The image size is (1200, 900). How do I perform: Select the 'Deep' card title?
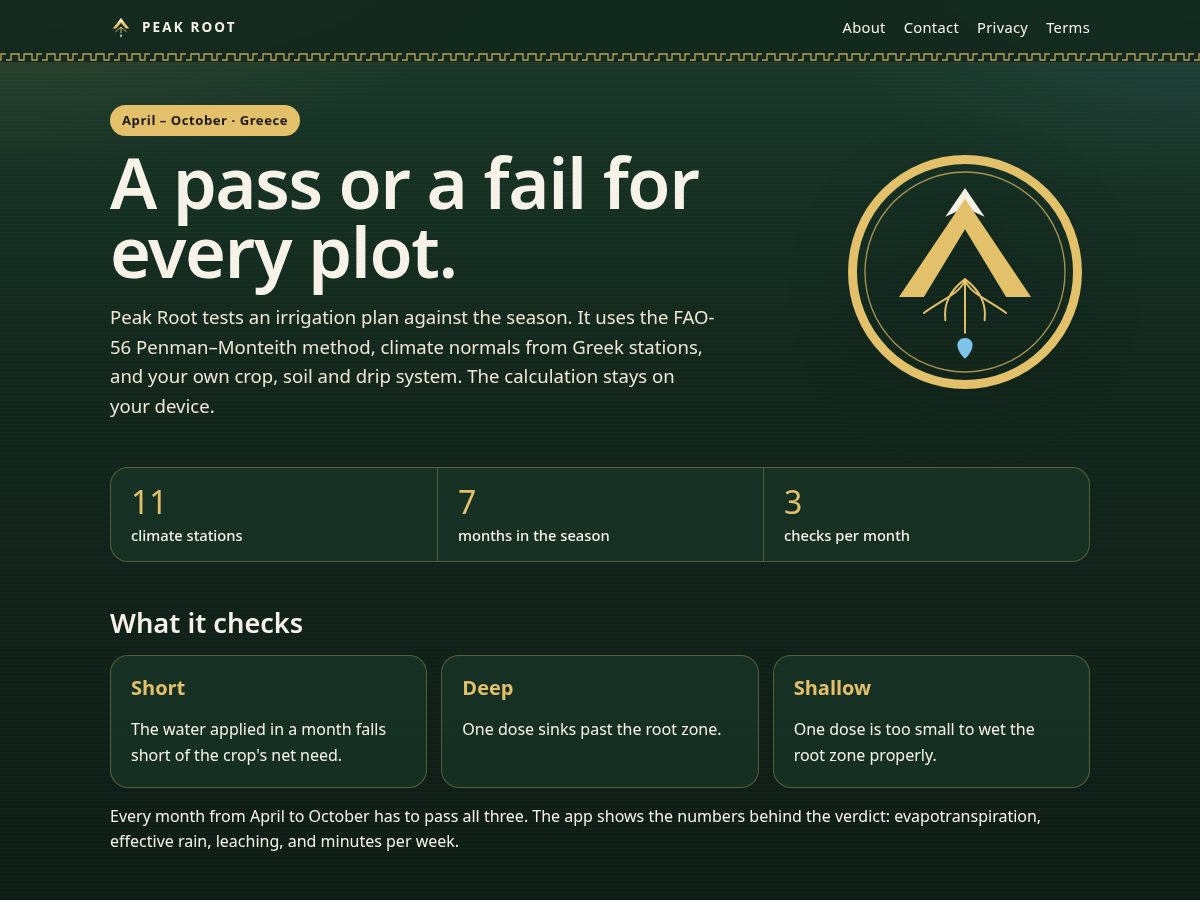pos(488,688)
